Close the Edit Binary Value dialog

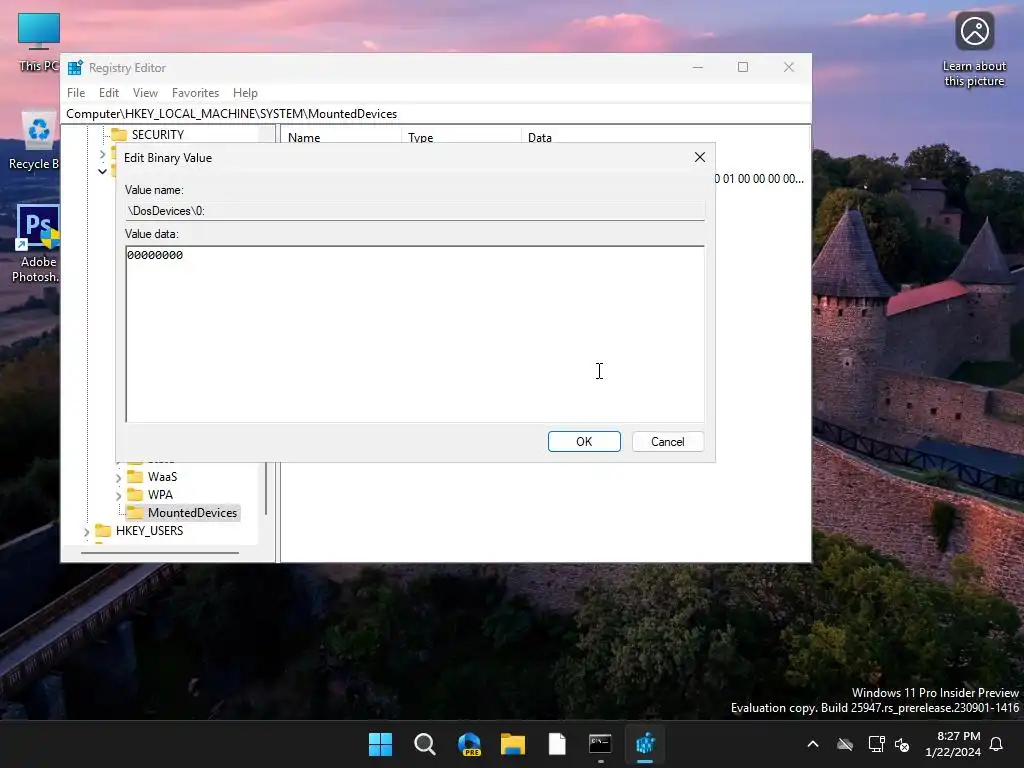click(x=699, y=157)
